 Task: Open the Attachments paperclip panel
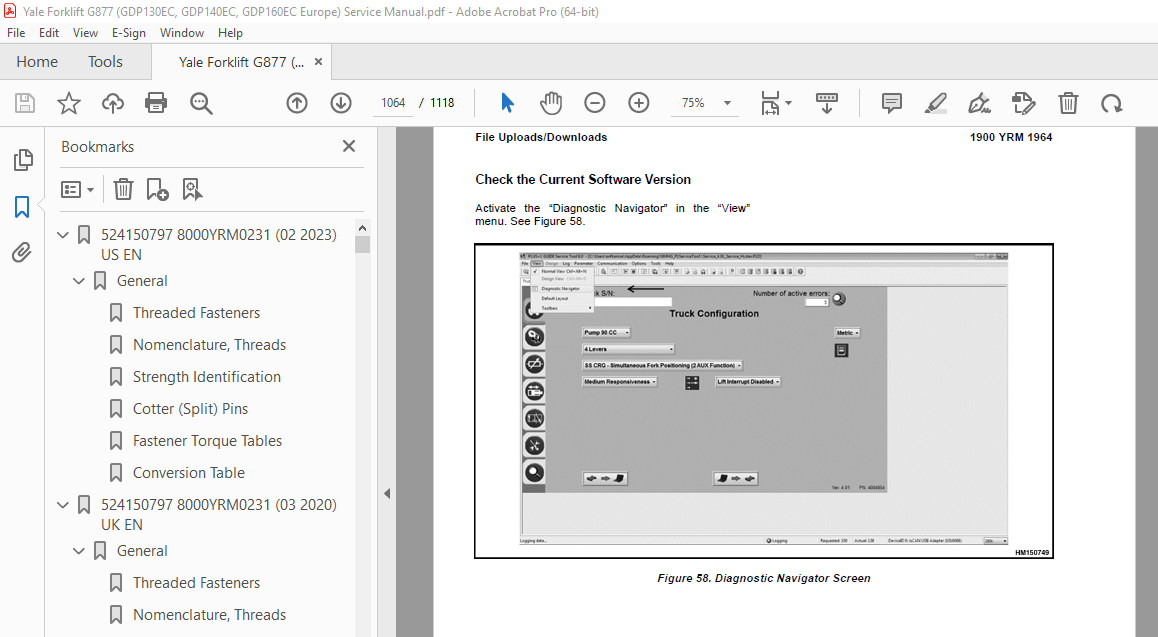[x=22, y=253]
